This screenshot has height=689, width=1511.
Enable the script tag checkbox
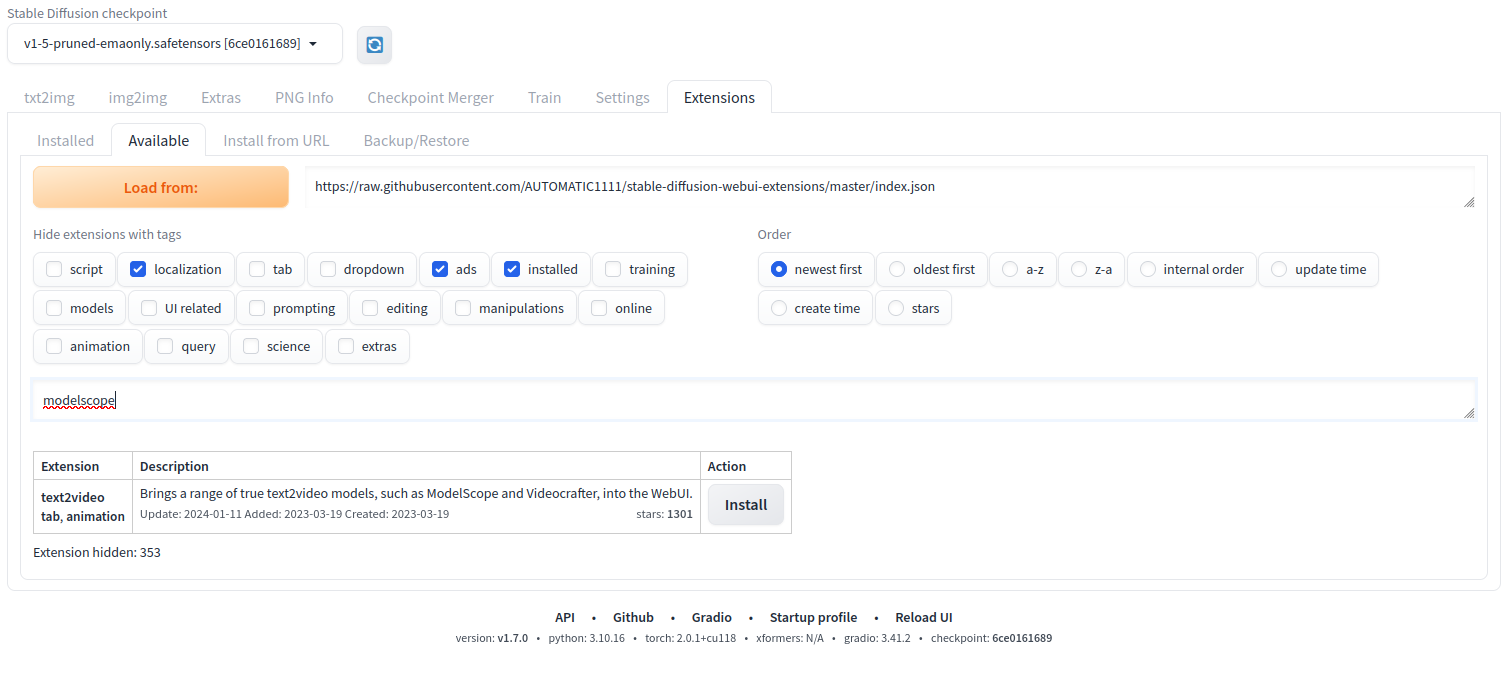tap(54, 269)
